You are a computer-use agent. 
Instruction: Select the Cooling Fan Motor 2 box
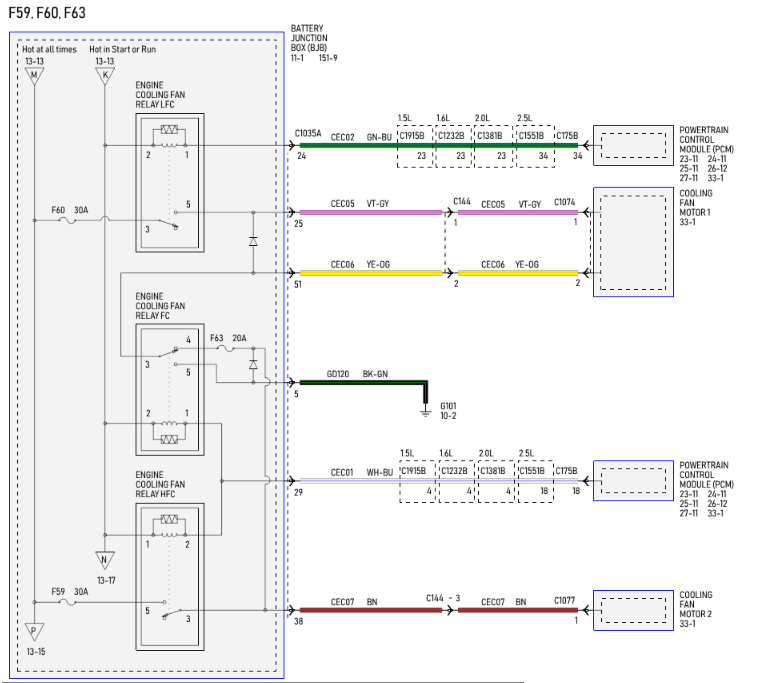point(633,611)
